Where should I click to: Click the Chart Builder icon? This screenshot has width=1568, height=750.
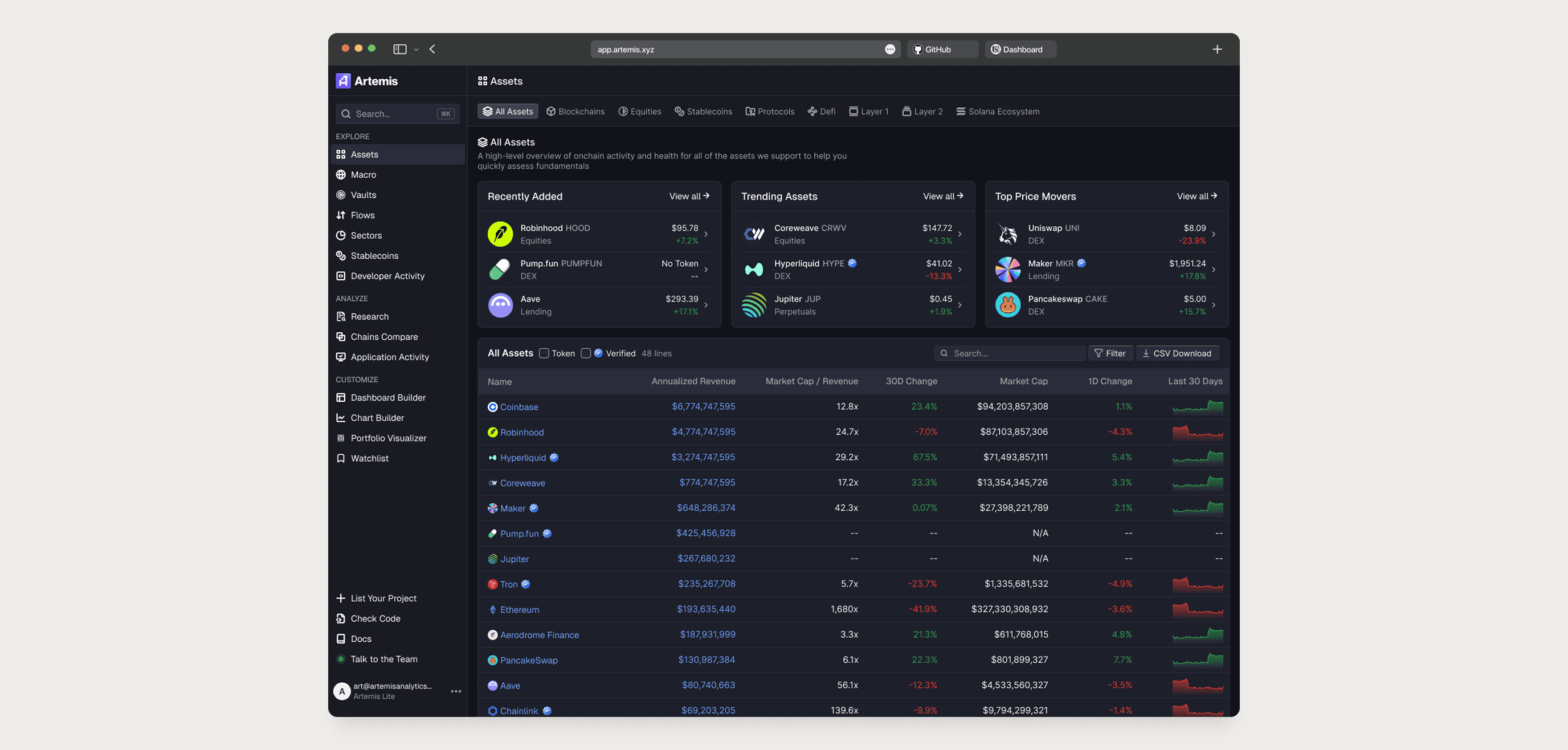(341, 418)
